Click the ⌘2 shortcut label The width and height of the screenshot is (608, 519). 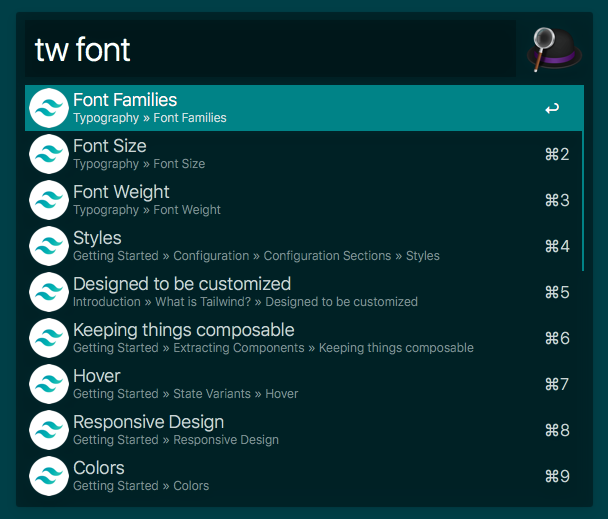[557, 154]
